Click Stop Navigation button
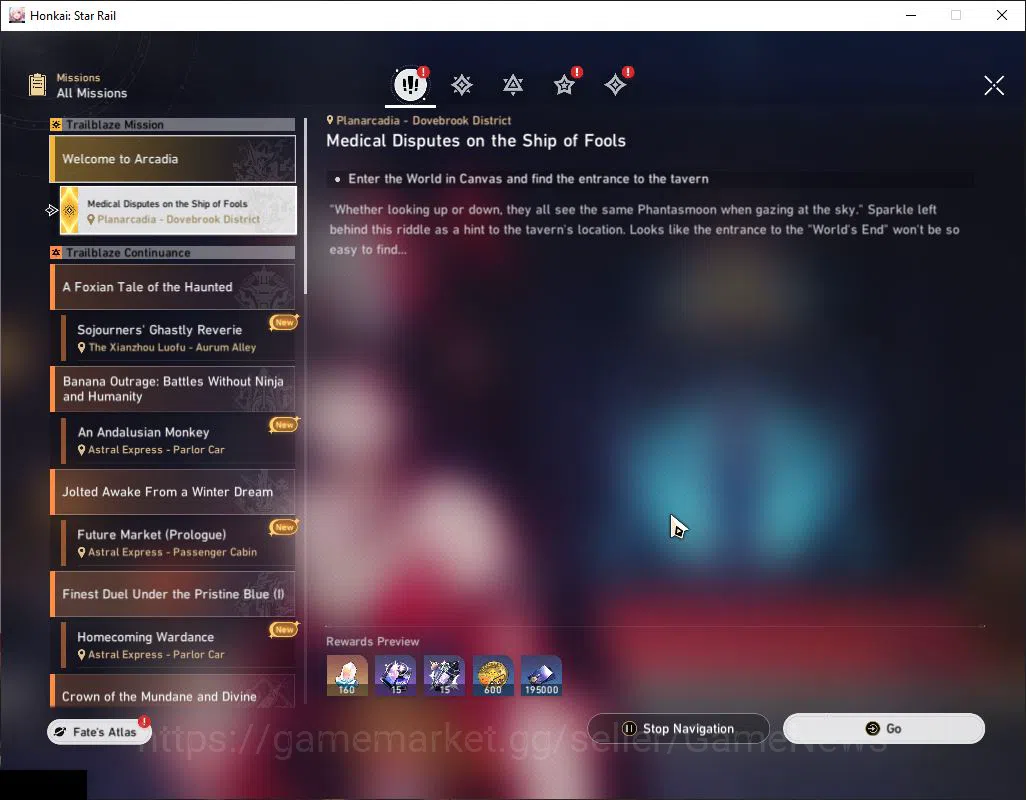This screenshot has height=800, width=1026. coord(679,728)
